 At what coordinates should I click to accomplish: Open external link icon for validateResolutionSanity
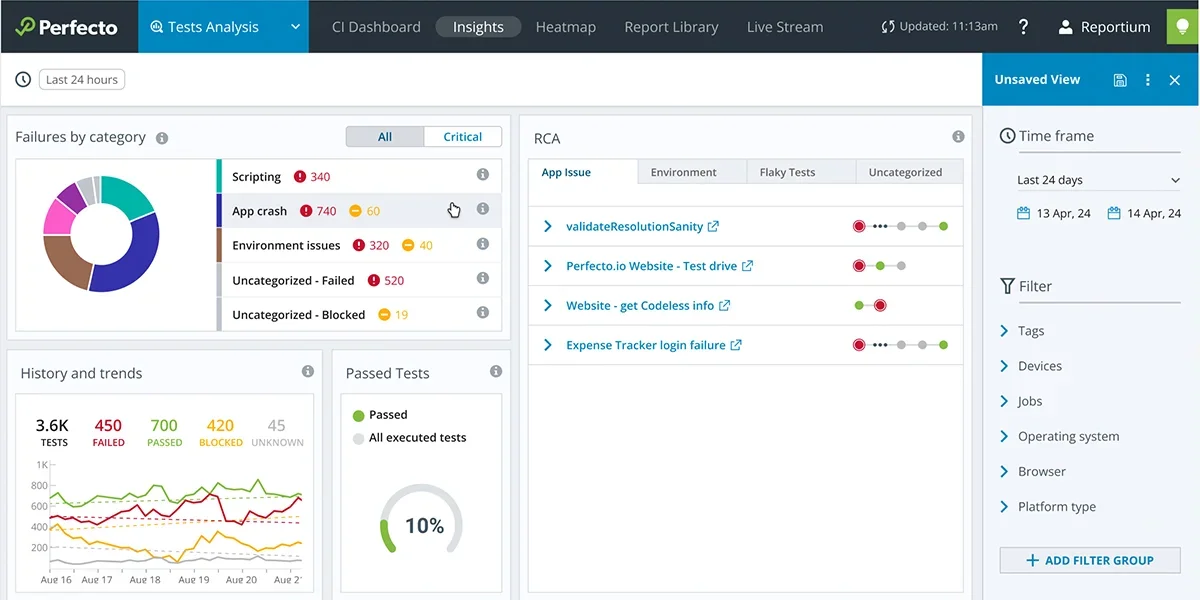tap(713, 227)
